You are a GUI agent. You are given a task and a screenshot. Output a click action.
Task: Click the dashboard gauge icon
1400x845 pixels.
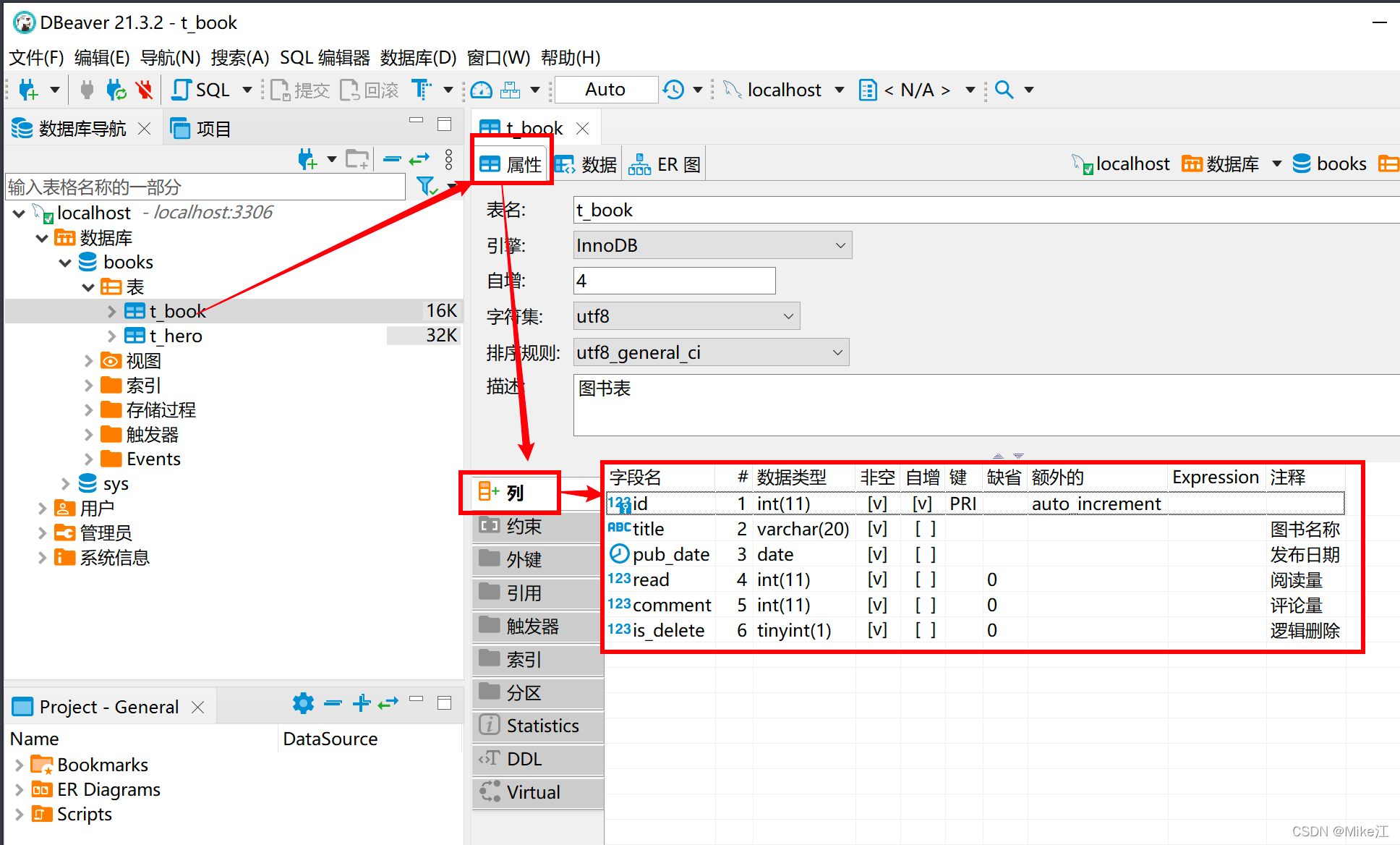[x=481, y=90]
